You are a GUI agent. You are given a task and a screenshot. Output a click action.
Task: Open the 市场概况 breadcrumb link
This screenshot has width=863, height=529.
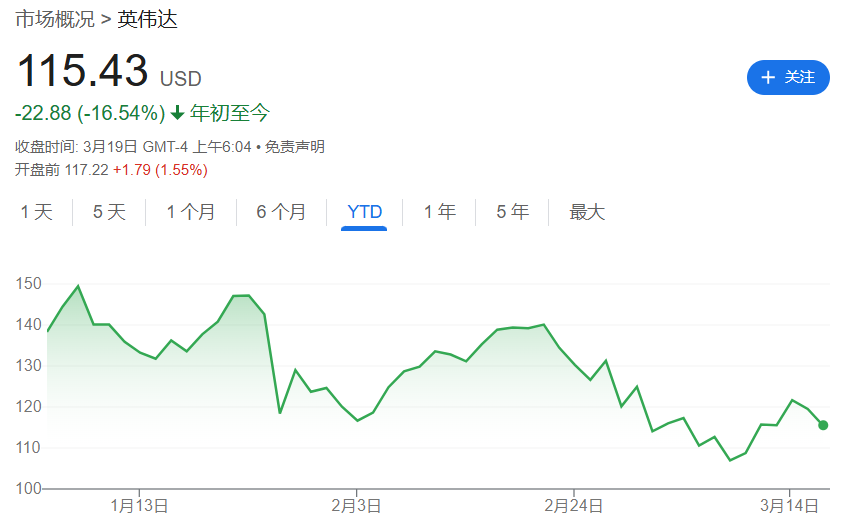click(55, 20)
